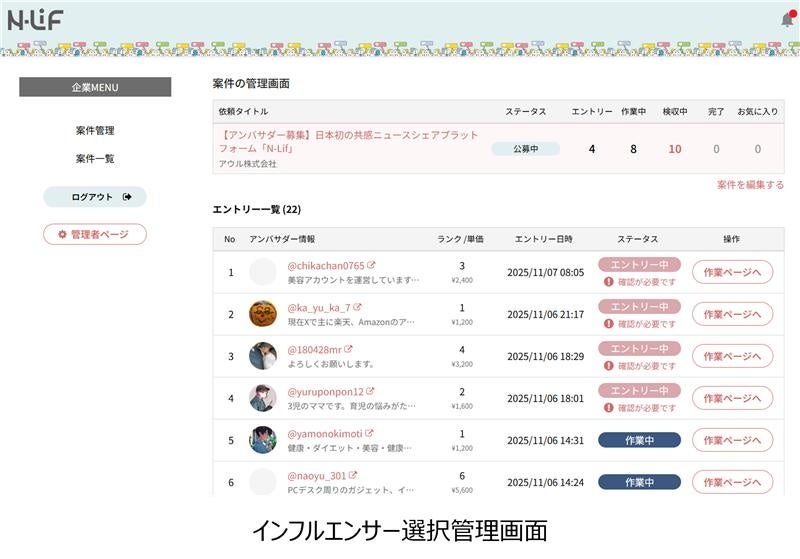Open the 管理者ページ button
Image resolution: width=800 pixels, height=559 pixels.
(x=95, y=234)
